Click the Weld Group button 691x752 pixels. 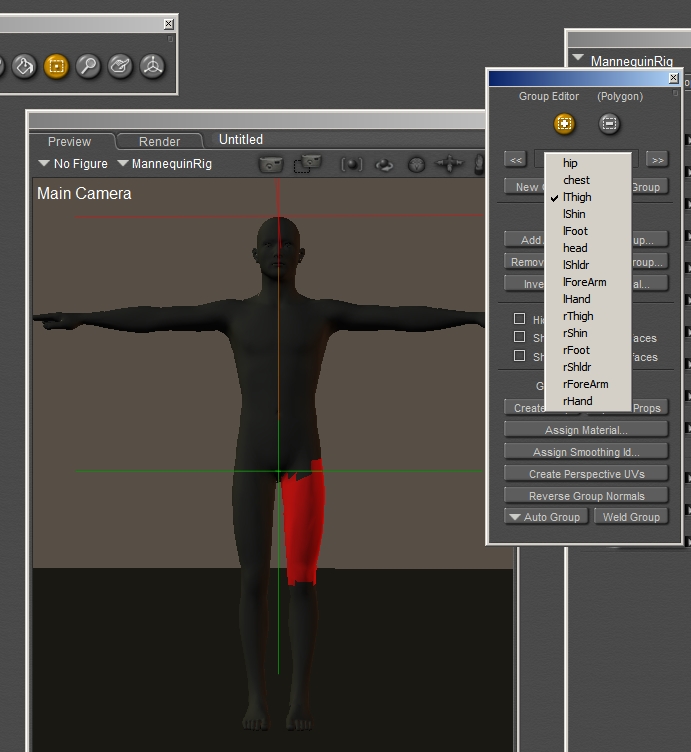click(631, 517)
